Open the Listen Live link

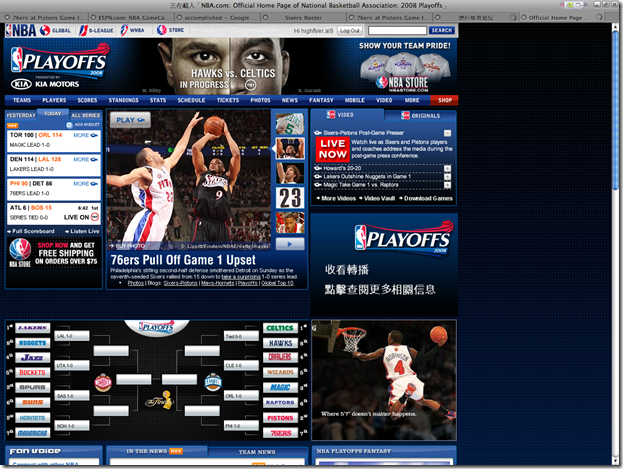click(x=83, y=231)
